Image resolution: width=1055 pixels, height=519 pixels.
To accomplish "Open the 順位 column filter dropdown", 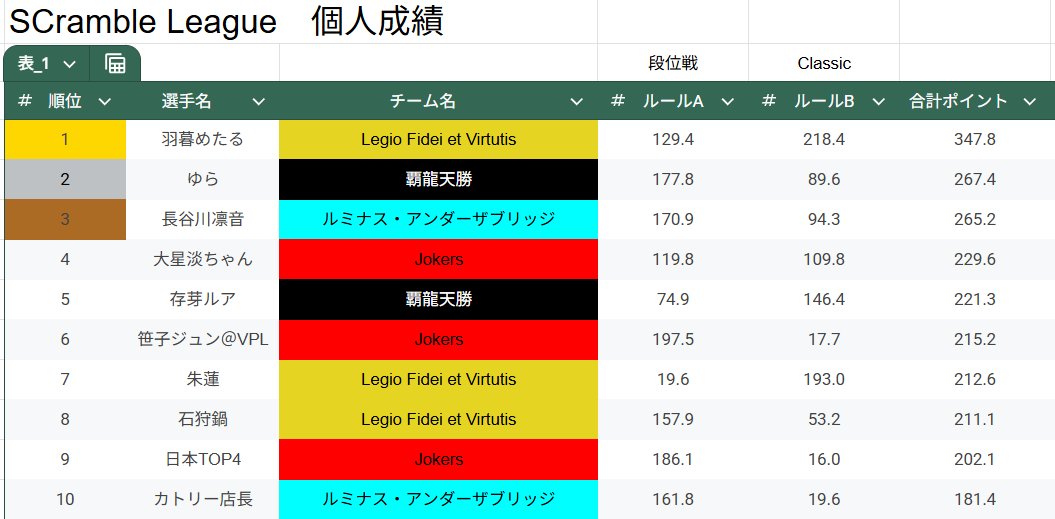I will pos(104,102).
